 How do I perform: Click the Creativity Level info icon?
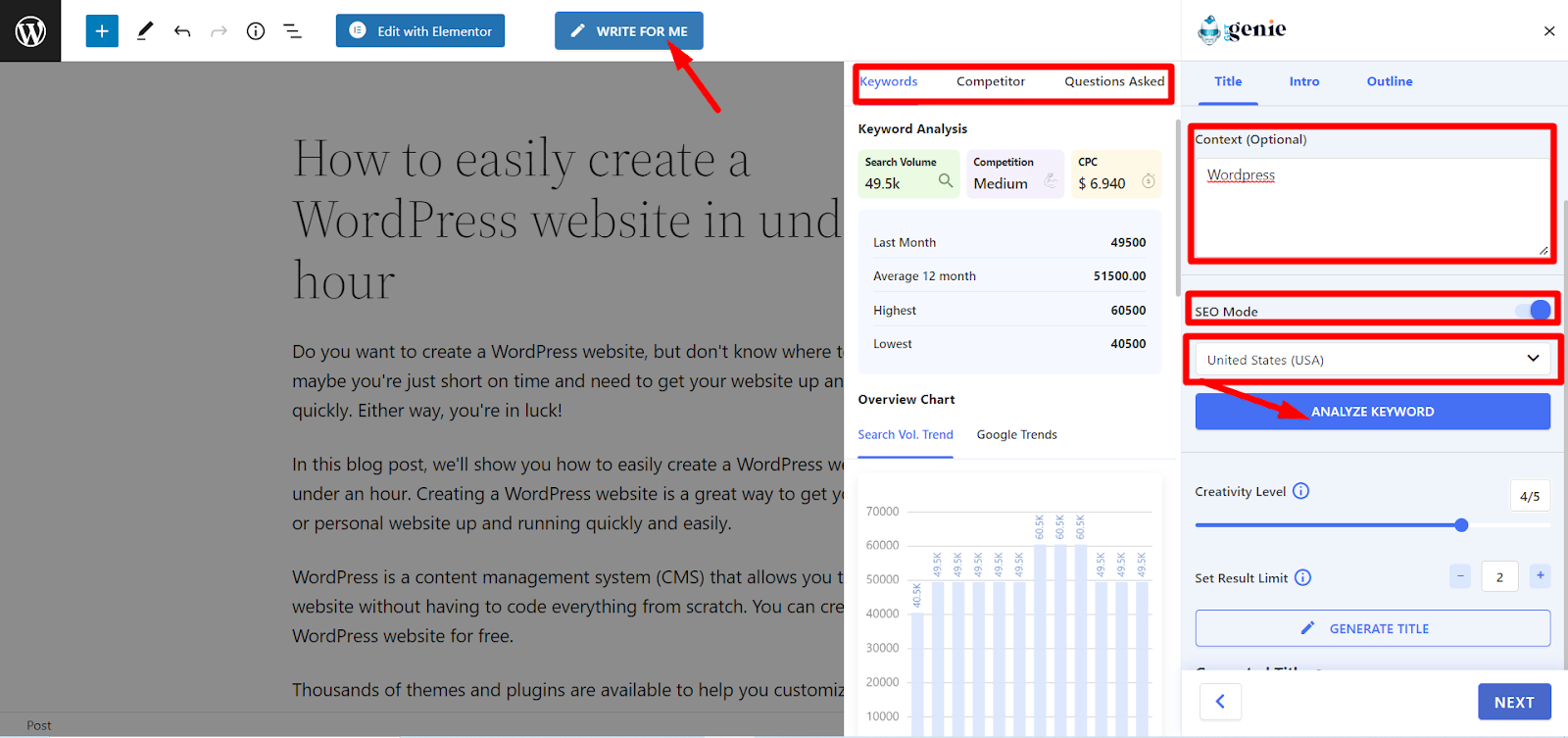(x=1300, y=491)
